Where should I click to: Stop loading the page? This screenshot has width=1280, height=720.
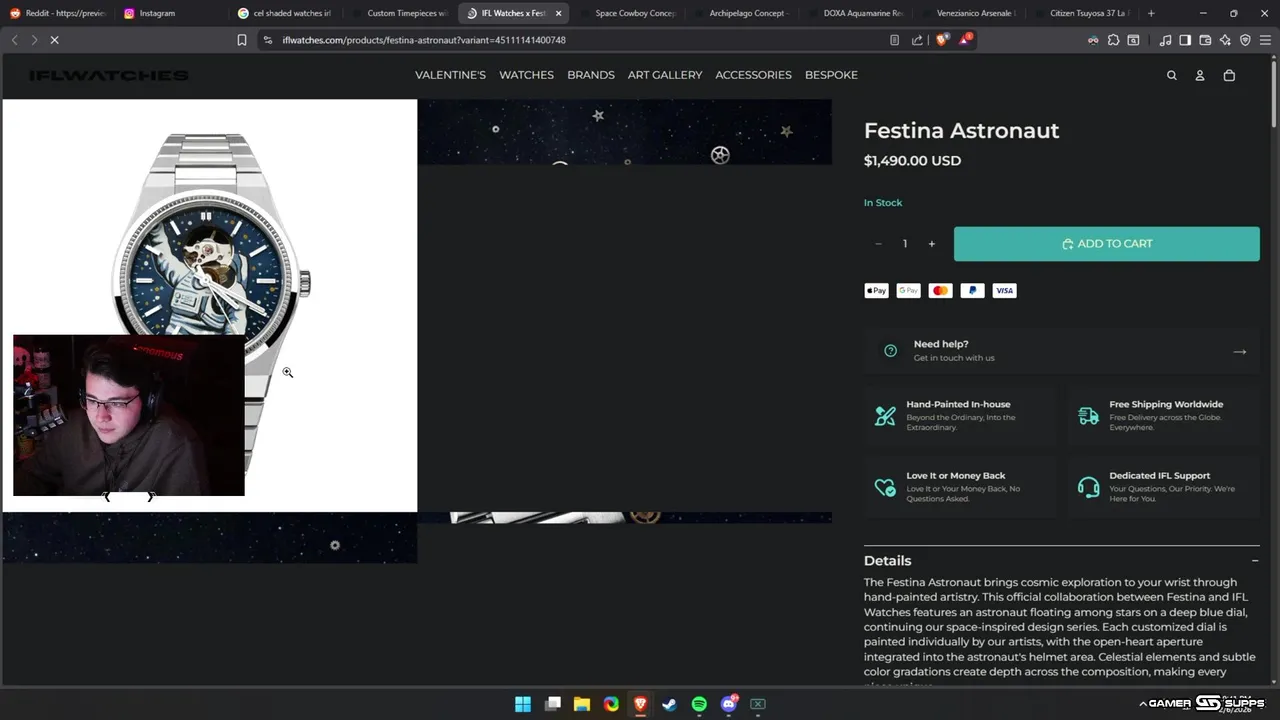[x=54, y=40]
